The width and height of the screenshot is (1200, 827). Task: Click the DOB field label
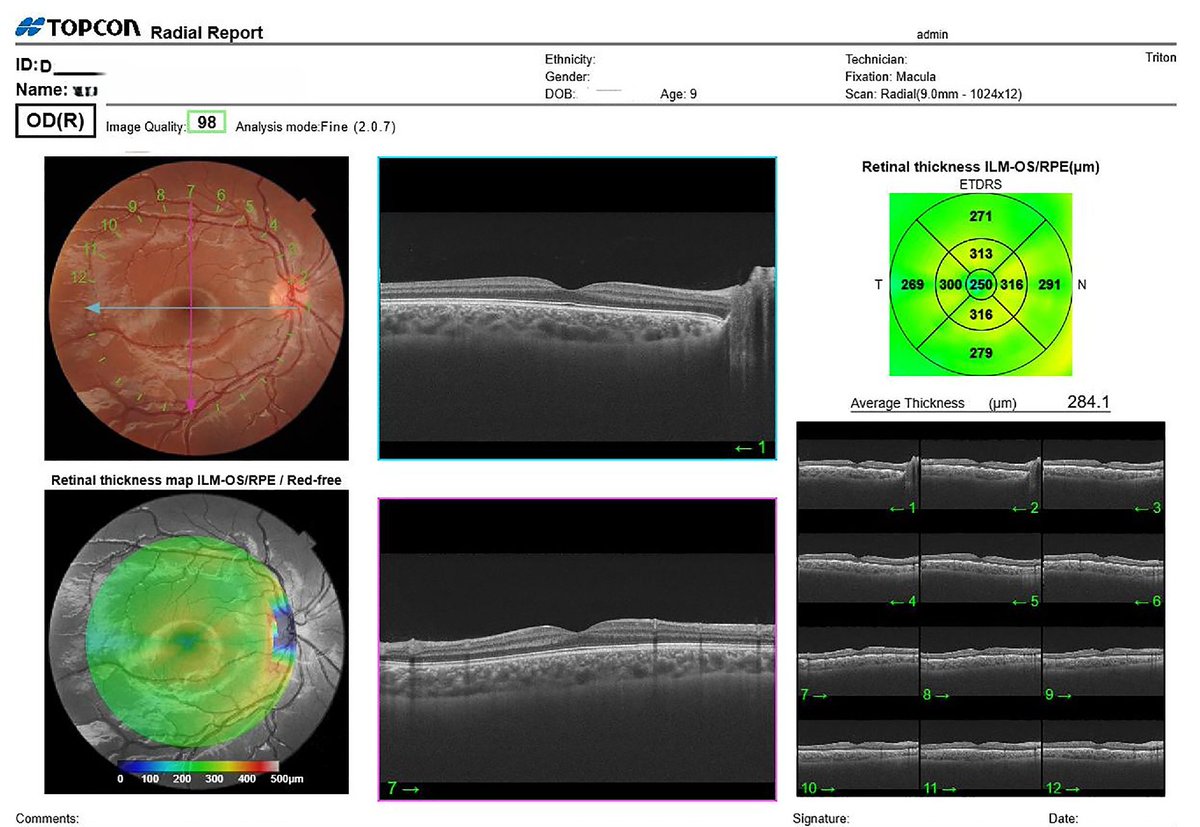[559, 94]
